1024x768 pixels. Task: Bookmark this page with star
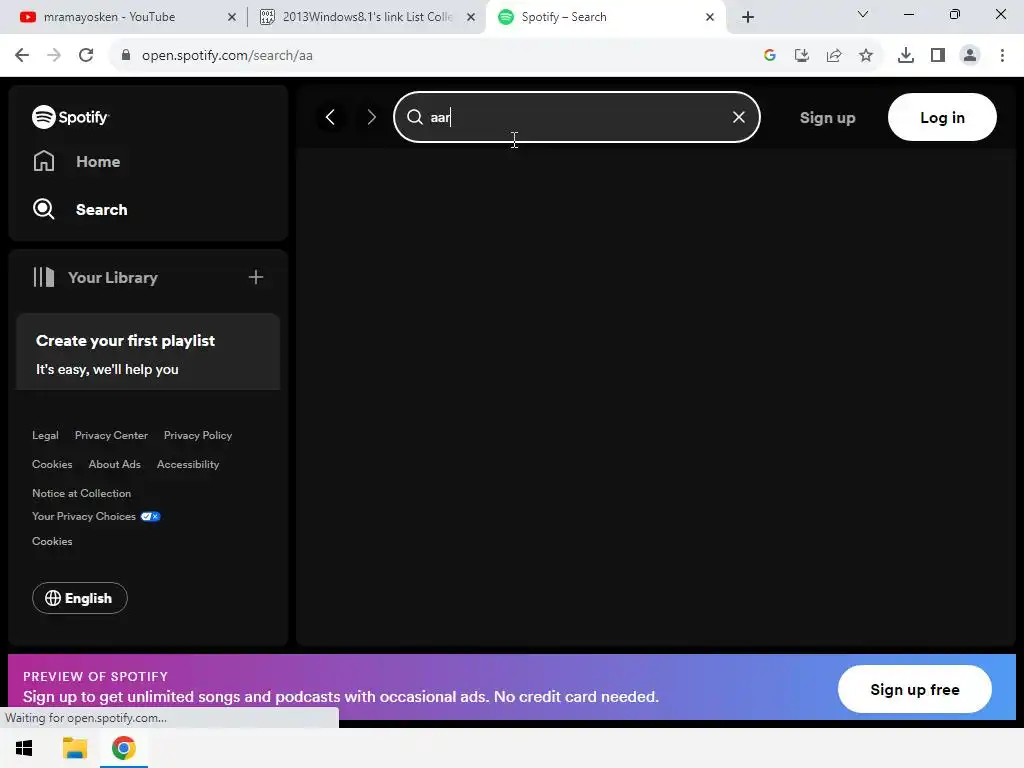pyautogui.click(x=866, y=56)
